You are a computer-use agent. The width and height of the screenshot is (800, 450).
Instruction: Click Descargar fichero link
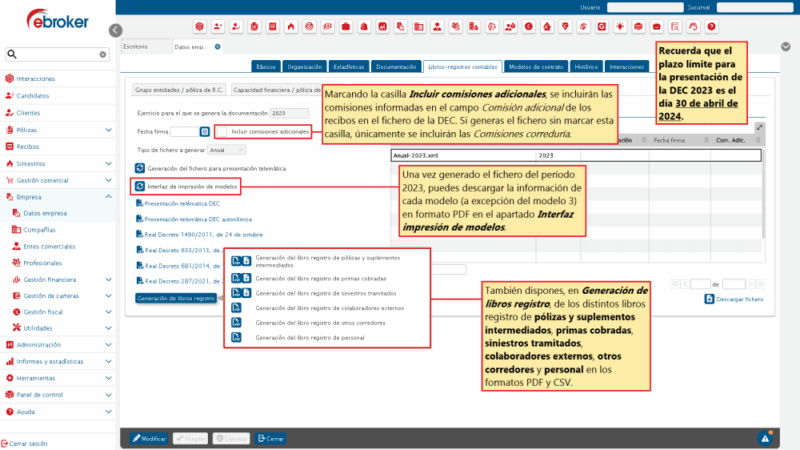734,299
